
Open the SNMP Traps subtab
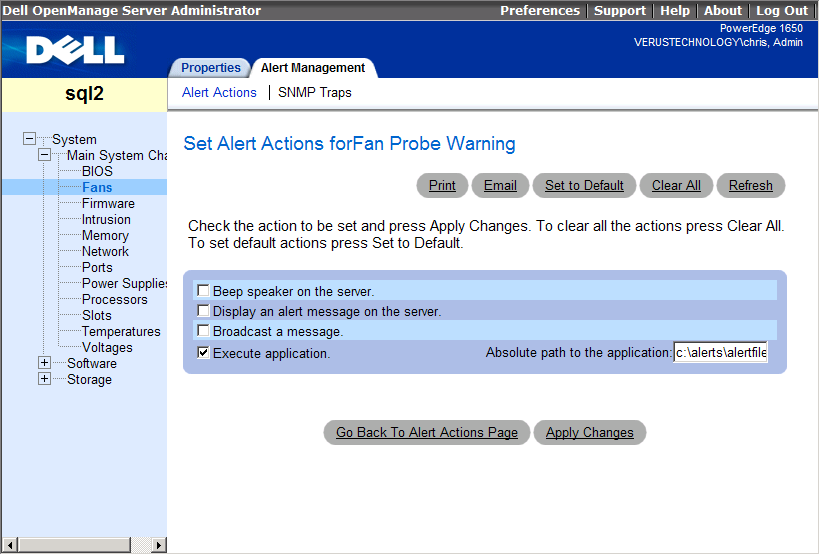click(x=315, y=93)
